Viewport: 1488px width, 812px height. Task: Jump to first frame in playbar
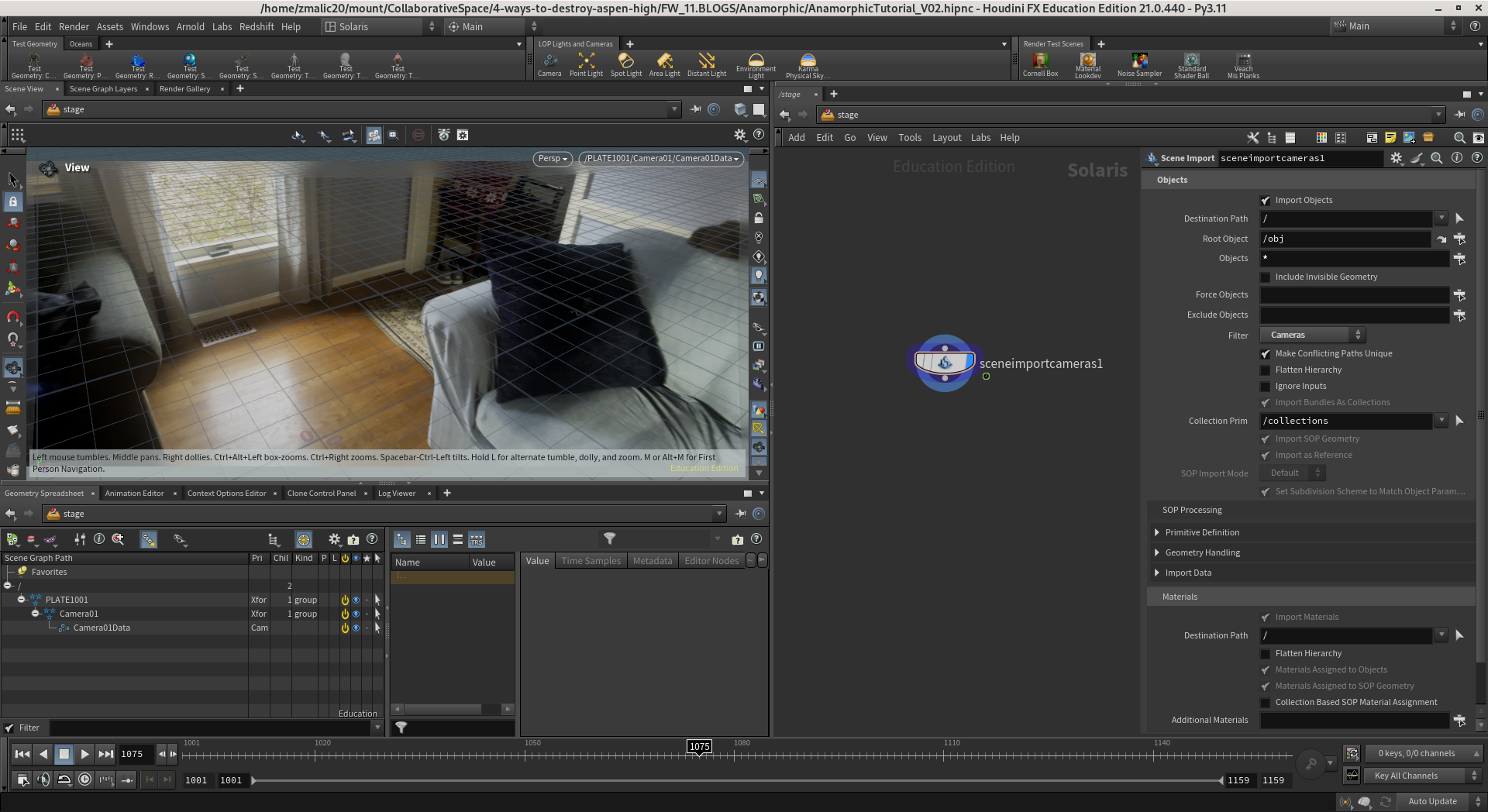click(22, 754)
